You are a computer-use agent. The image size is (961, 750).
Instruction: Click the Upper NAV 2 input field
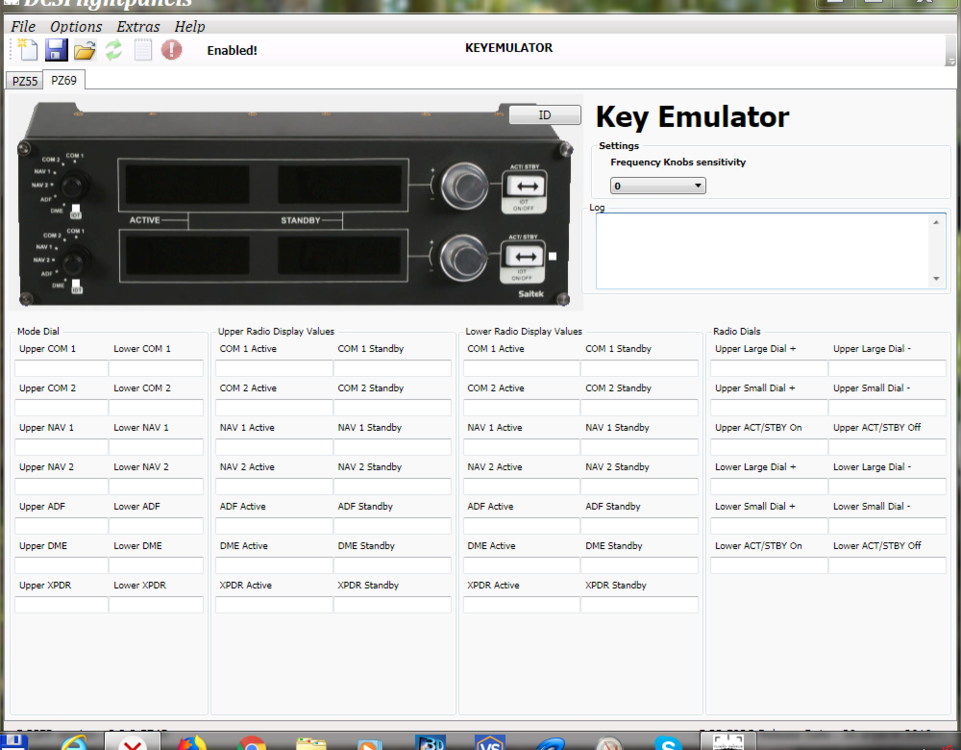pyautogui.click(x=61, y=487)
